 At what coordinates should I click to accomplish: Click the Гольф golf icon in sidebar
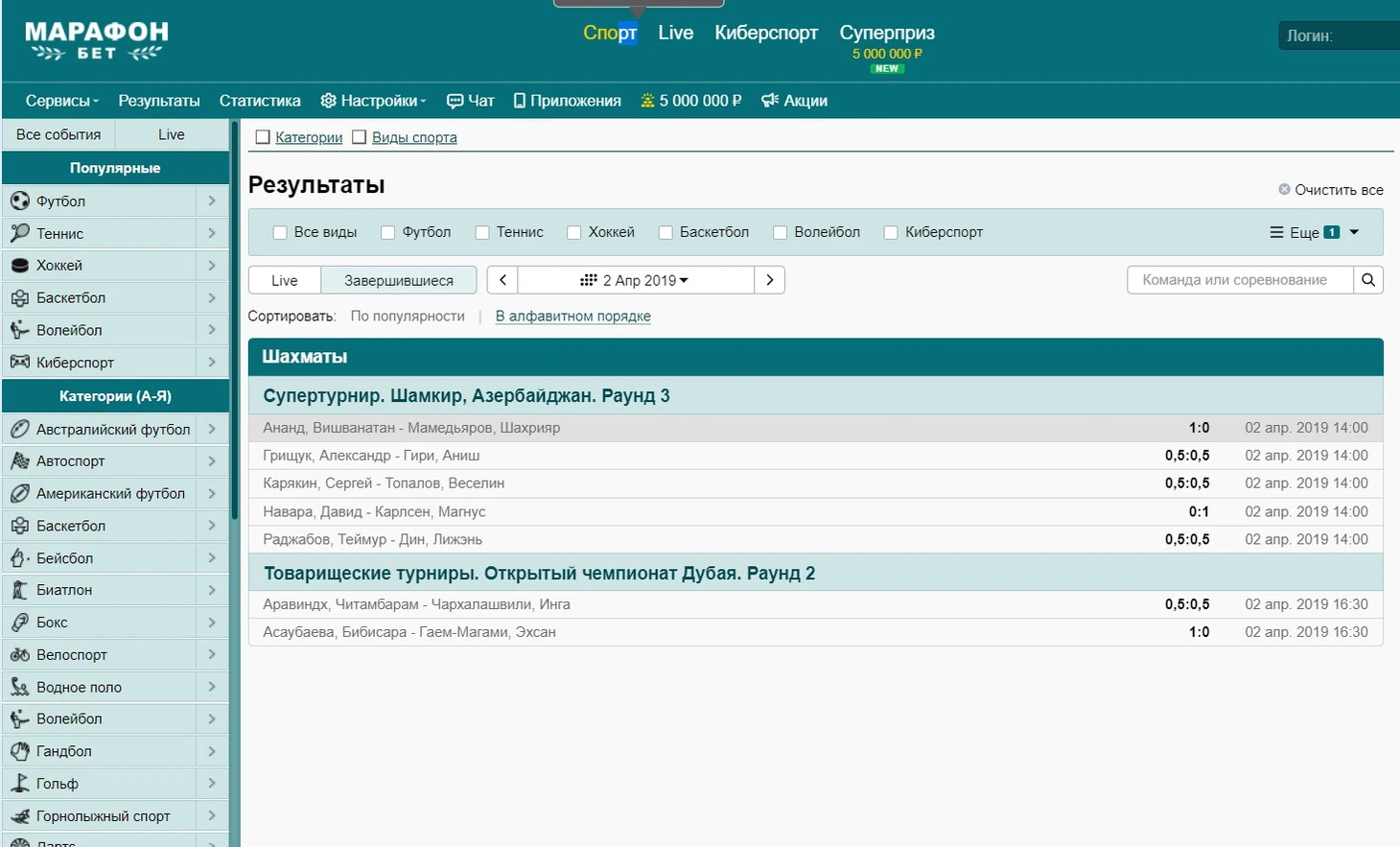(19, 784)
